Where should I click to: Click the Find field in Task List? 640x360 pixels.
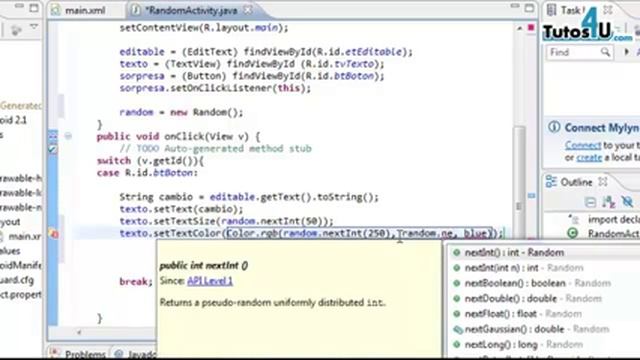pos(579,52)
